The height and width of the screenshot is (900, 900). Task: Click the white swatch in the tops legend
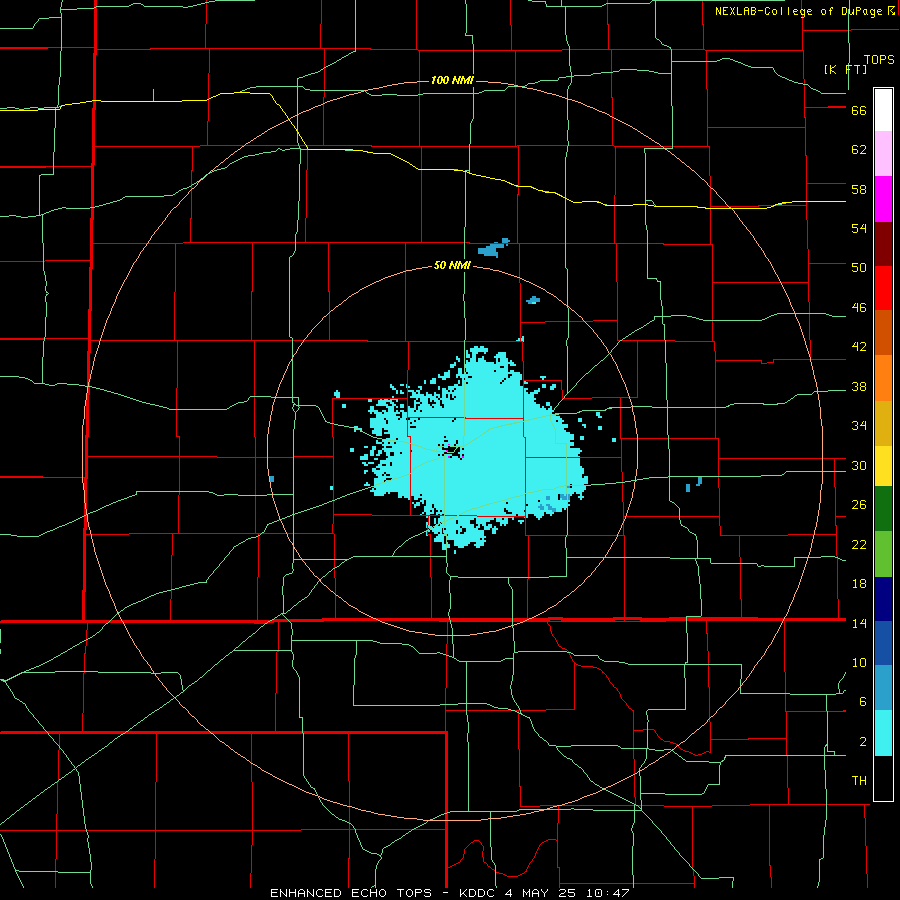pos(883,110)
